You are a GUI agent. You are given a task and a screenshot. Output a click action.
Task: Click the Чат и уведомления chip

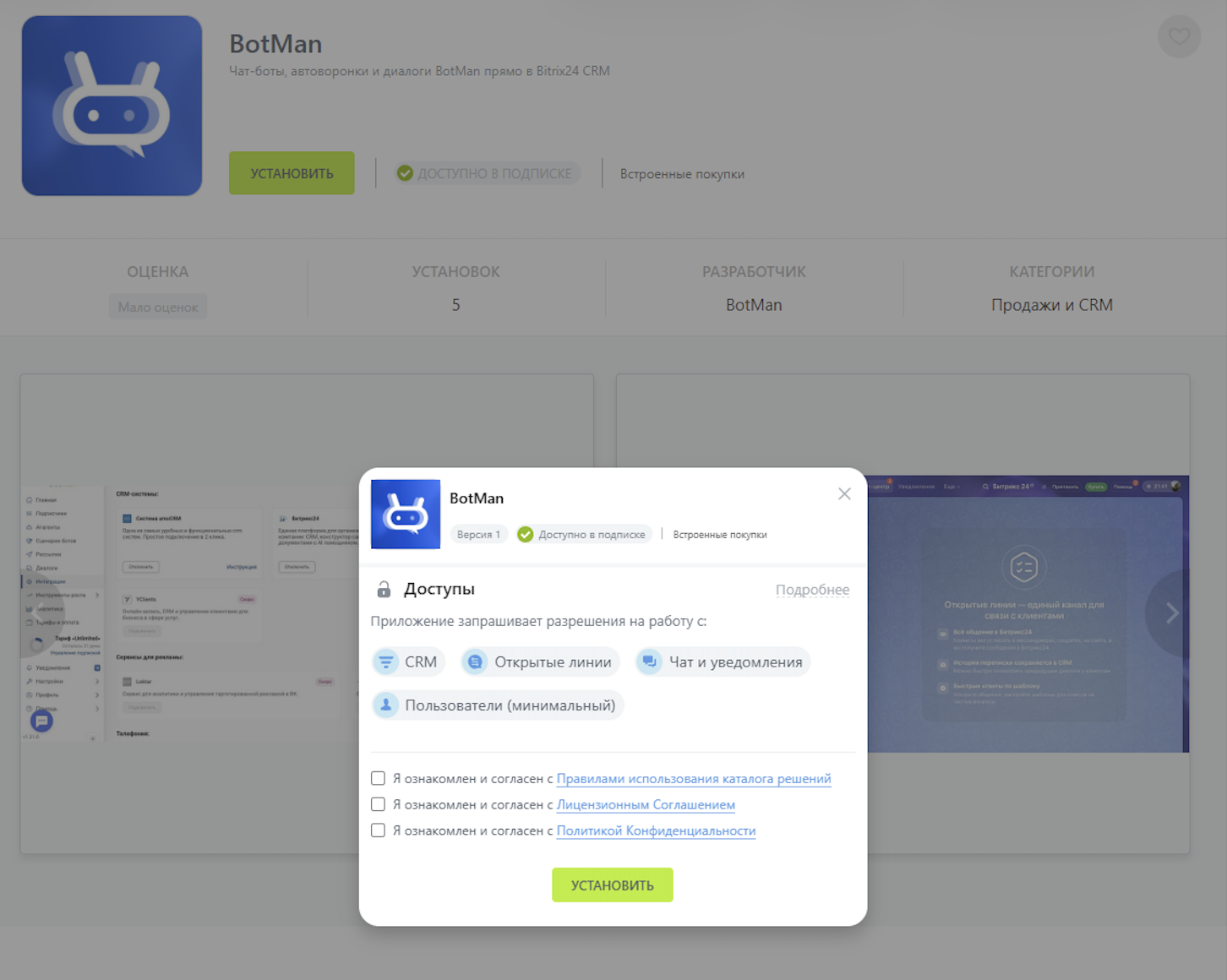723,661
